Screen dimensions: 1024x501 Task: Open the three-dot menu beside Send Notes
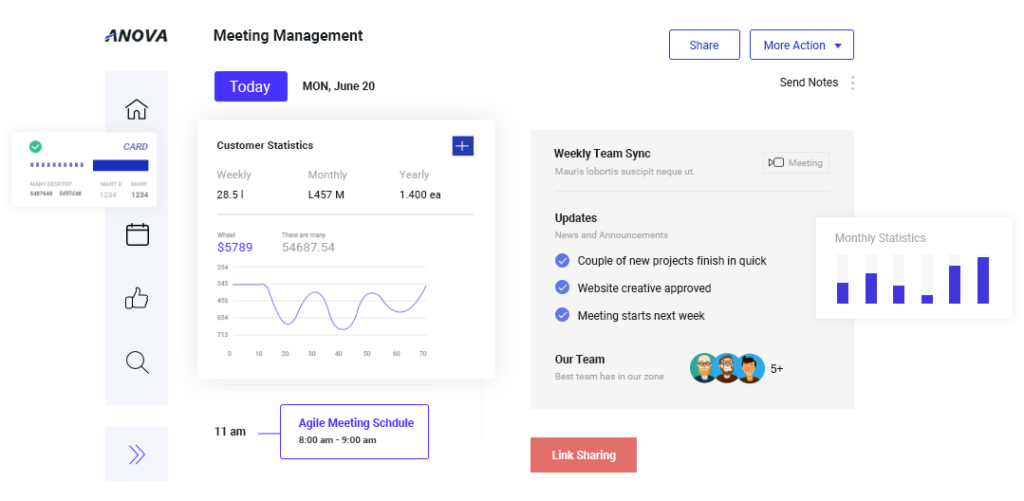tap(852, 83)
